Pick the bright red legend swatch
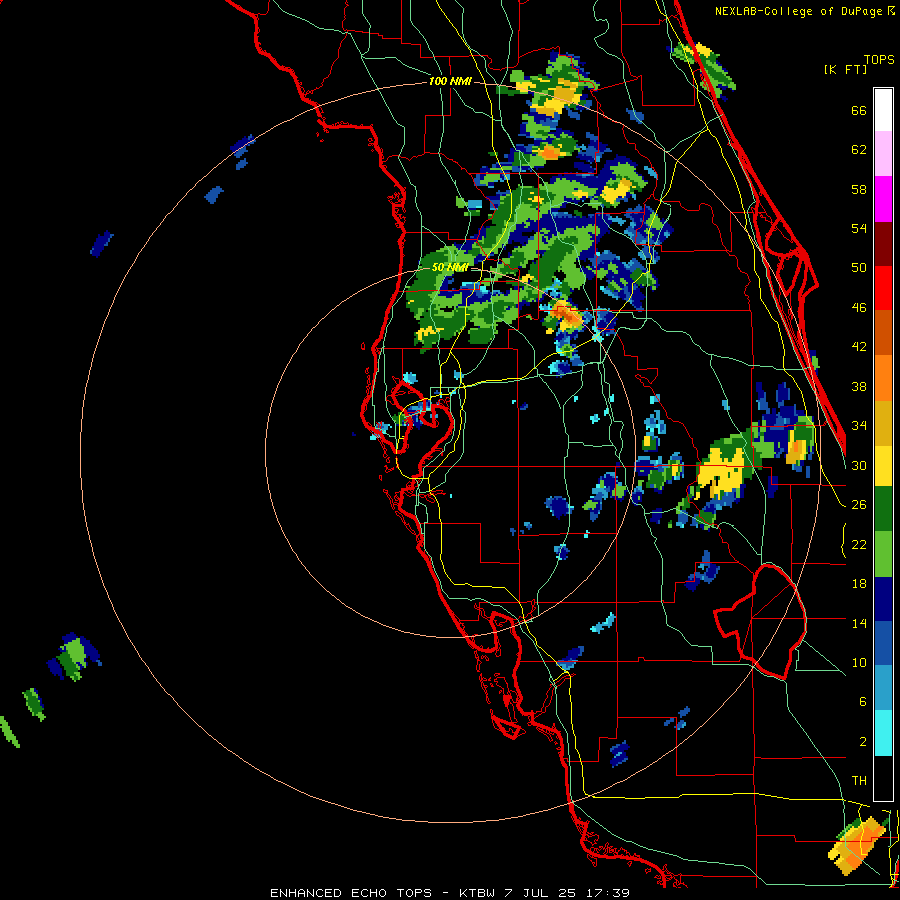Screen dimensions: 900x900 [x=883, y=288]
